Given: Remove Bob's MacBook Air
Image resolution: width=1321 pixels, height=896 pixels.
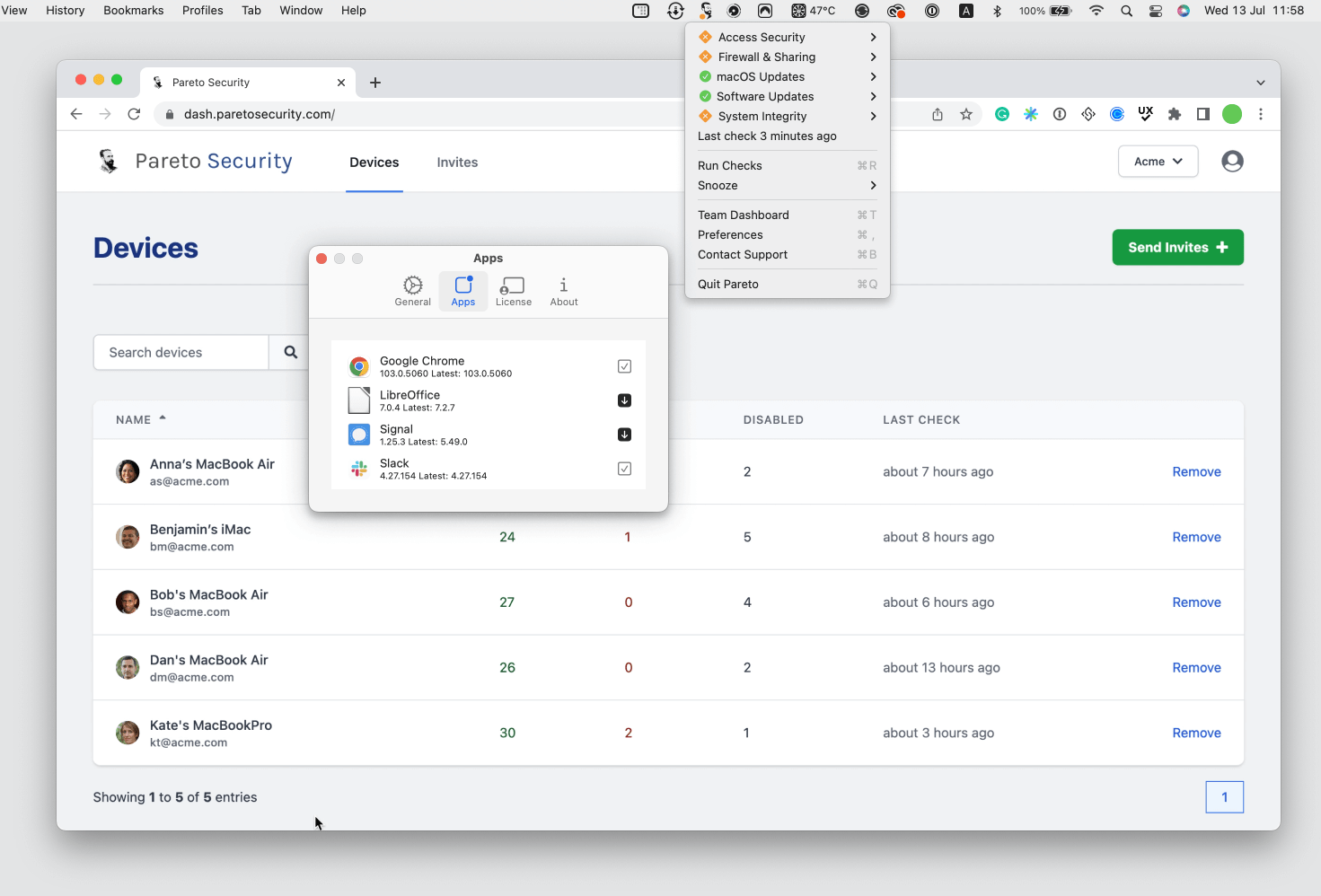Looking at the screenshot, I should click(1197, 602).
